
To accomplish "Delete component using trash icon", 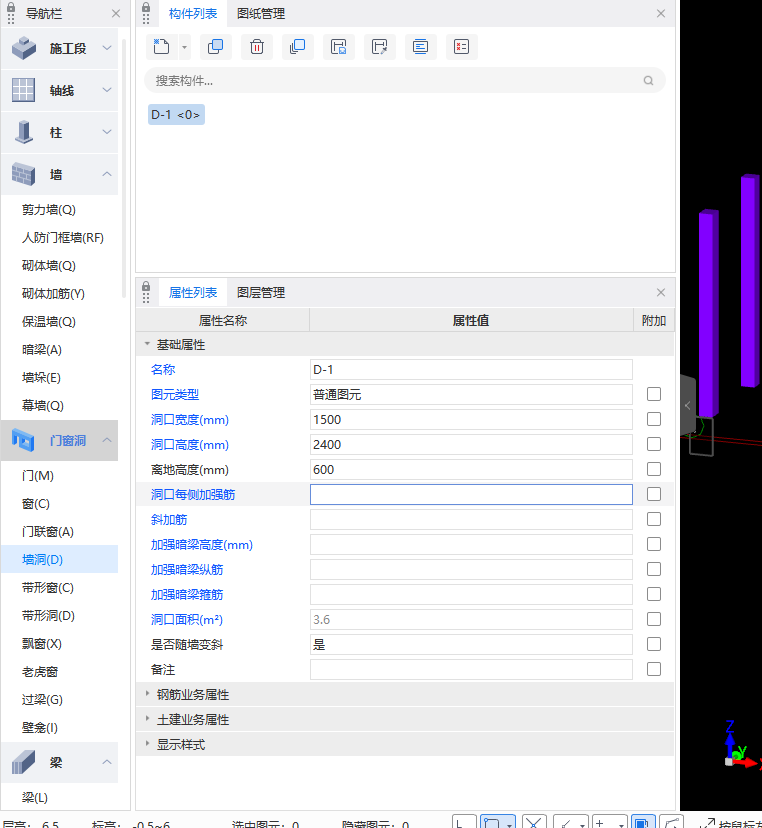I will tap(257, 47).
